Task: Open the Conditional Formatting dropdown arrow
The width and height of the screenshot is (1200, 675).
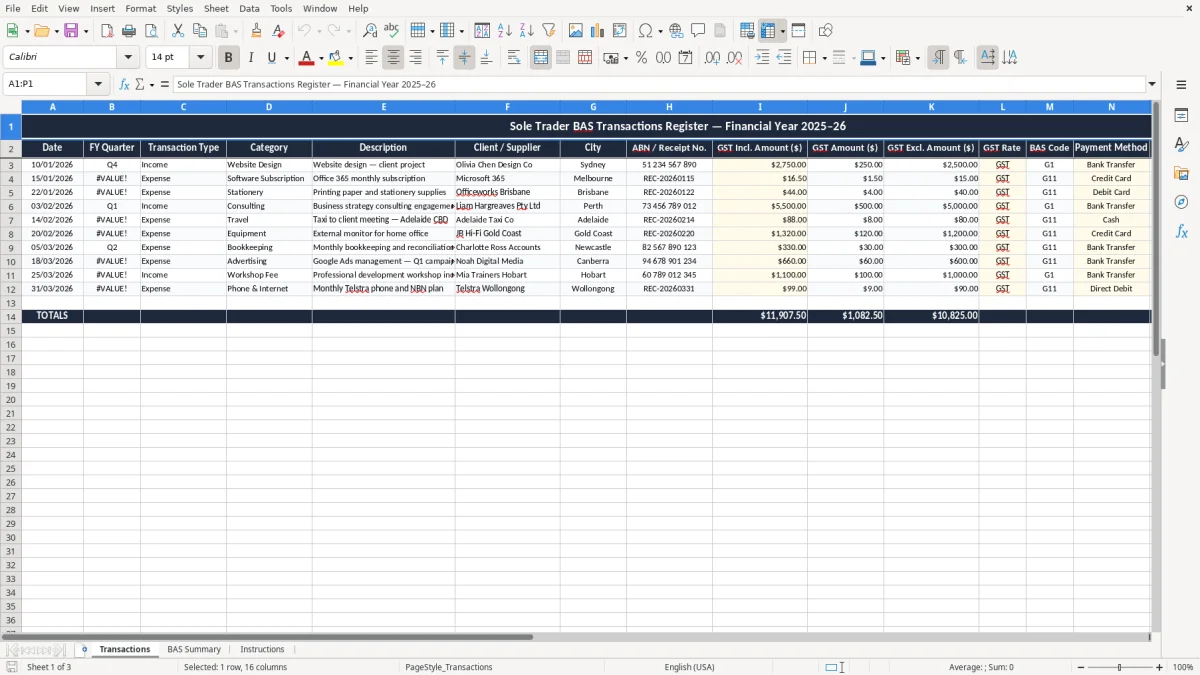Action: click(917, 58)
